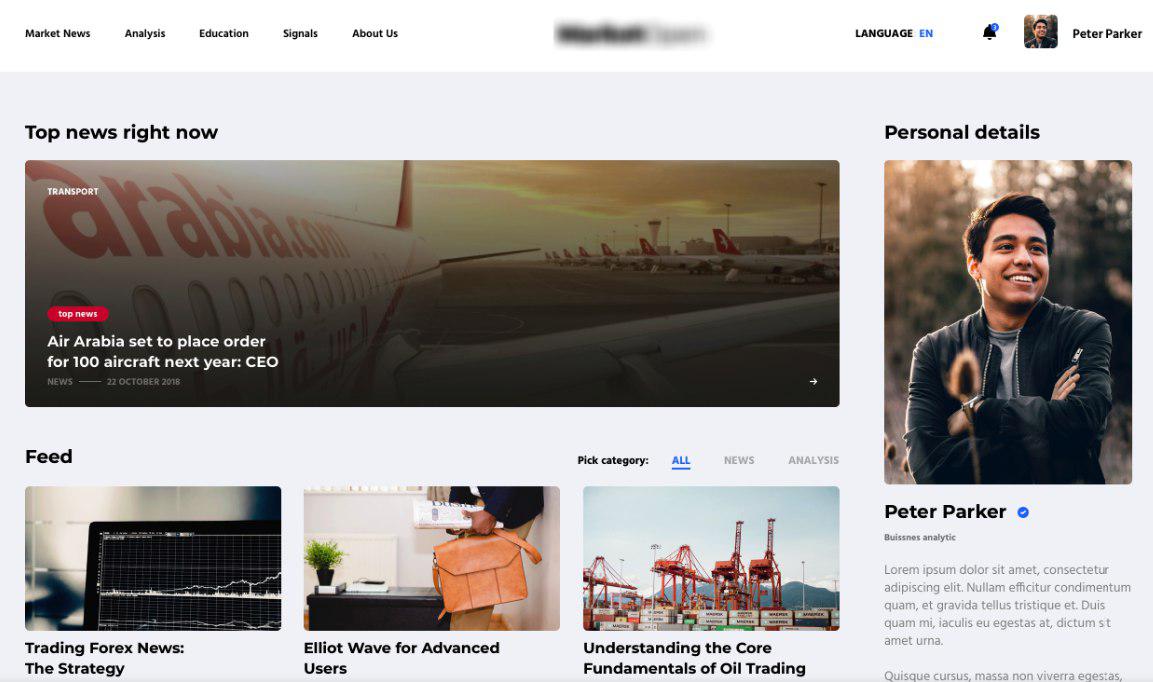Open the small profile avatar in the header
Image resolution: width=1153 pixels, height=682 pixels.
(x=1040, y=32)
